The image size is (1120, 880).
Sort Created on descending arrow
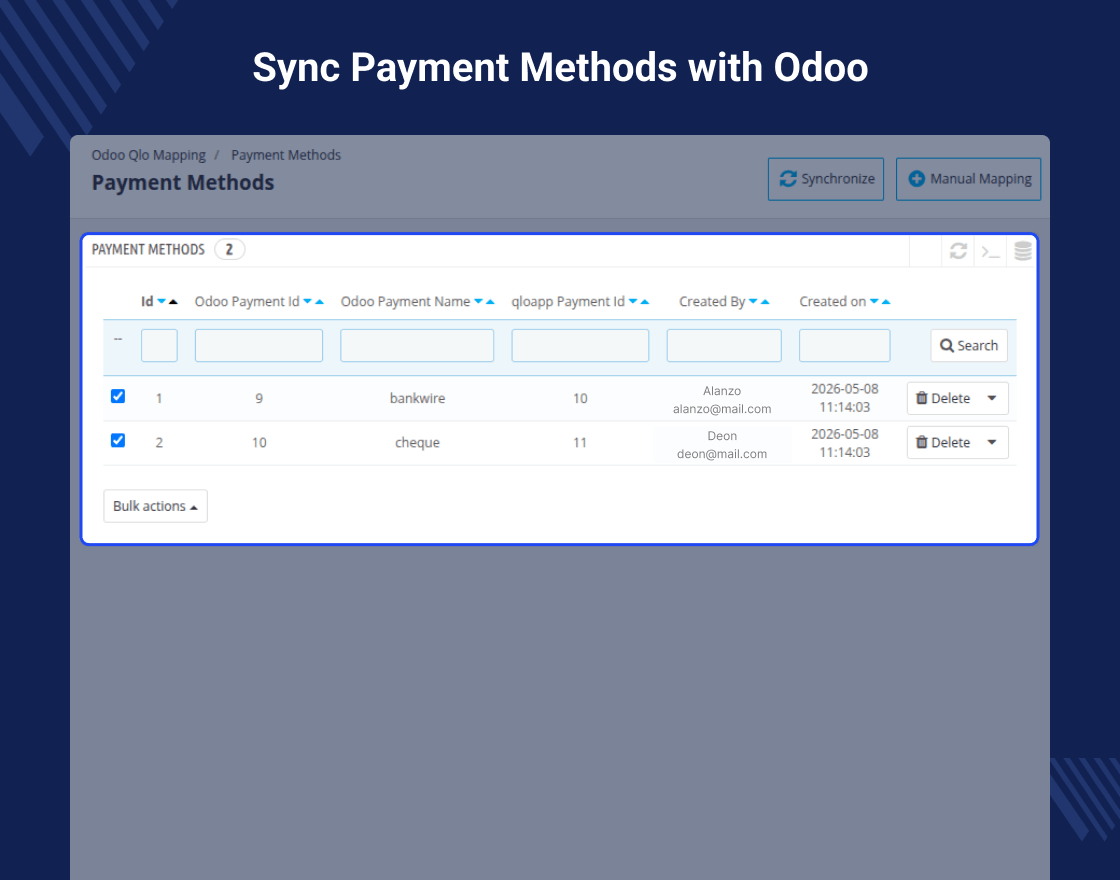[874, 301]
